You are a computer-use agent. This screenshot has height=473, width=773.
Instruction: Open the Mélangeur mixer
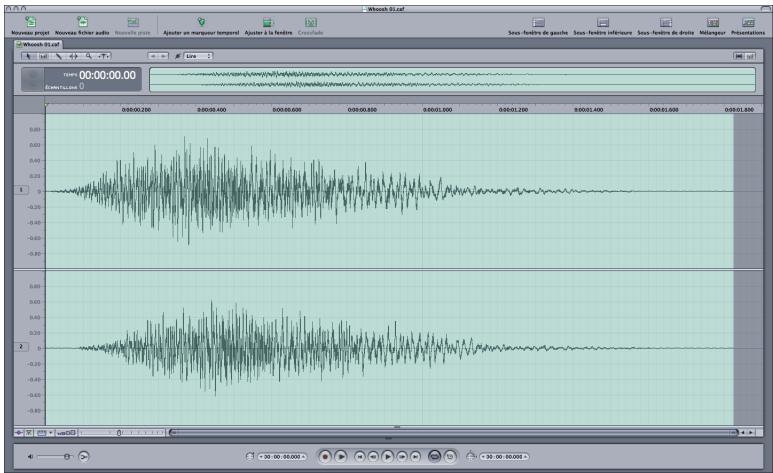tap(713, 23)
